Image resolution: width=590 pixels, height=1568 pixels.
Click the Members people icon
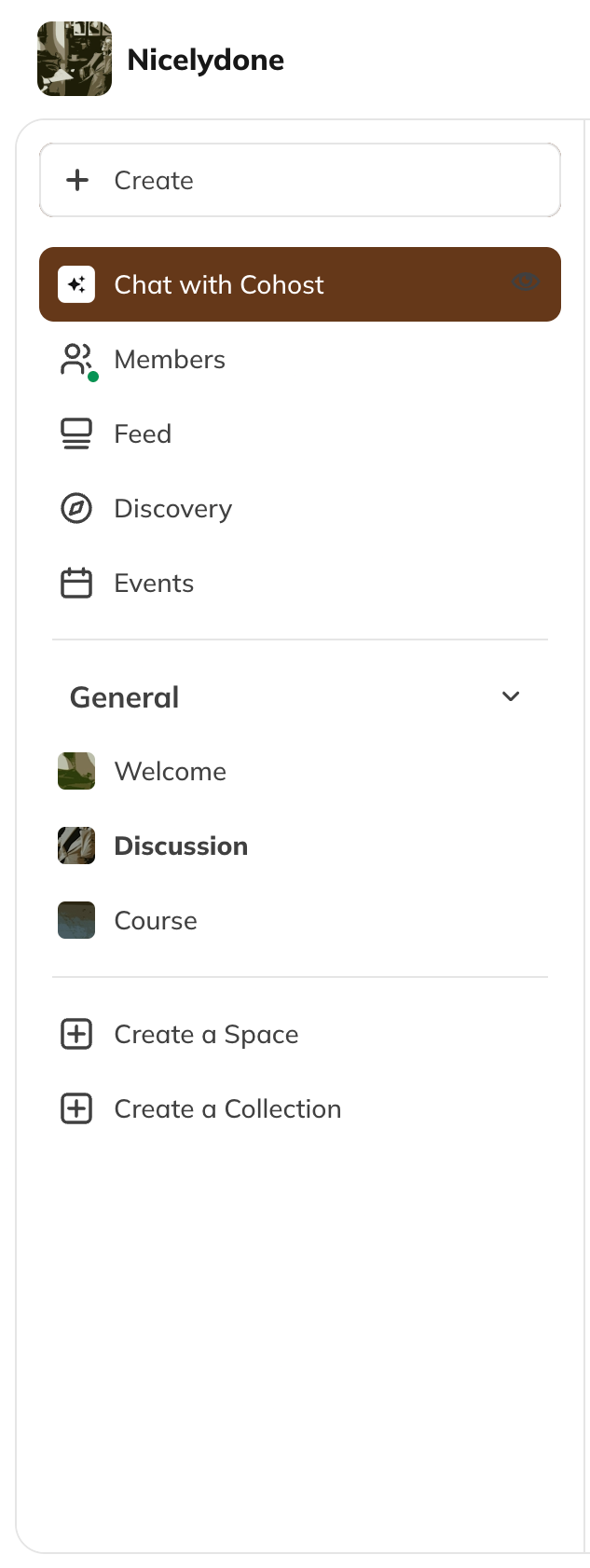click(x=75, y=359)
